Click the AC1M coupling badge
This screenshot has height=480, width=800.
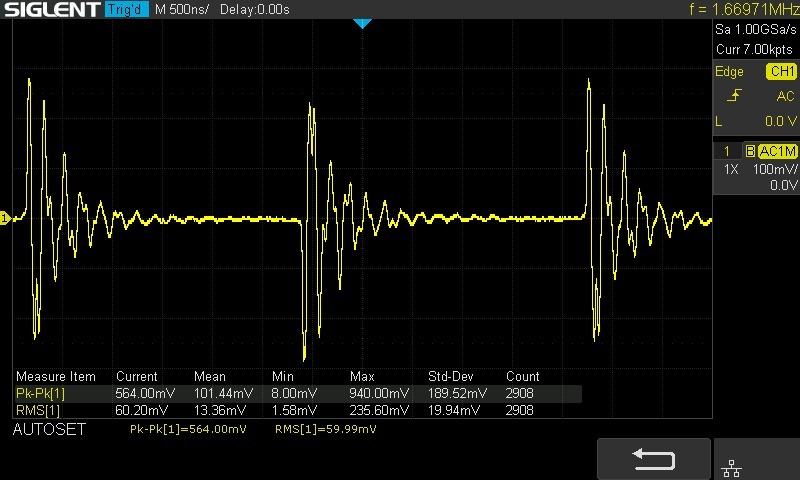tap(777, 151)
